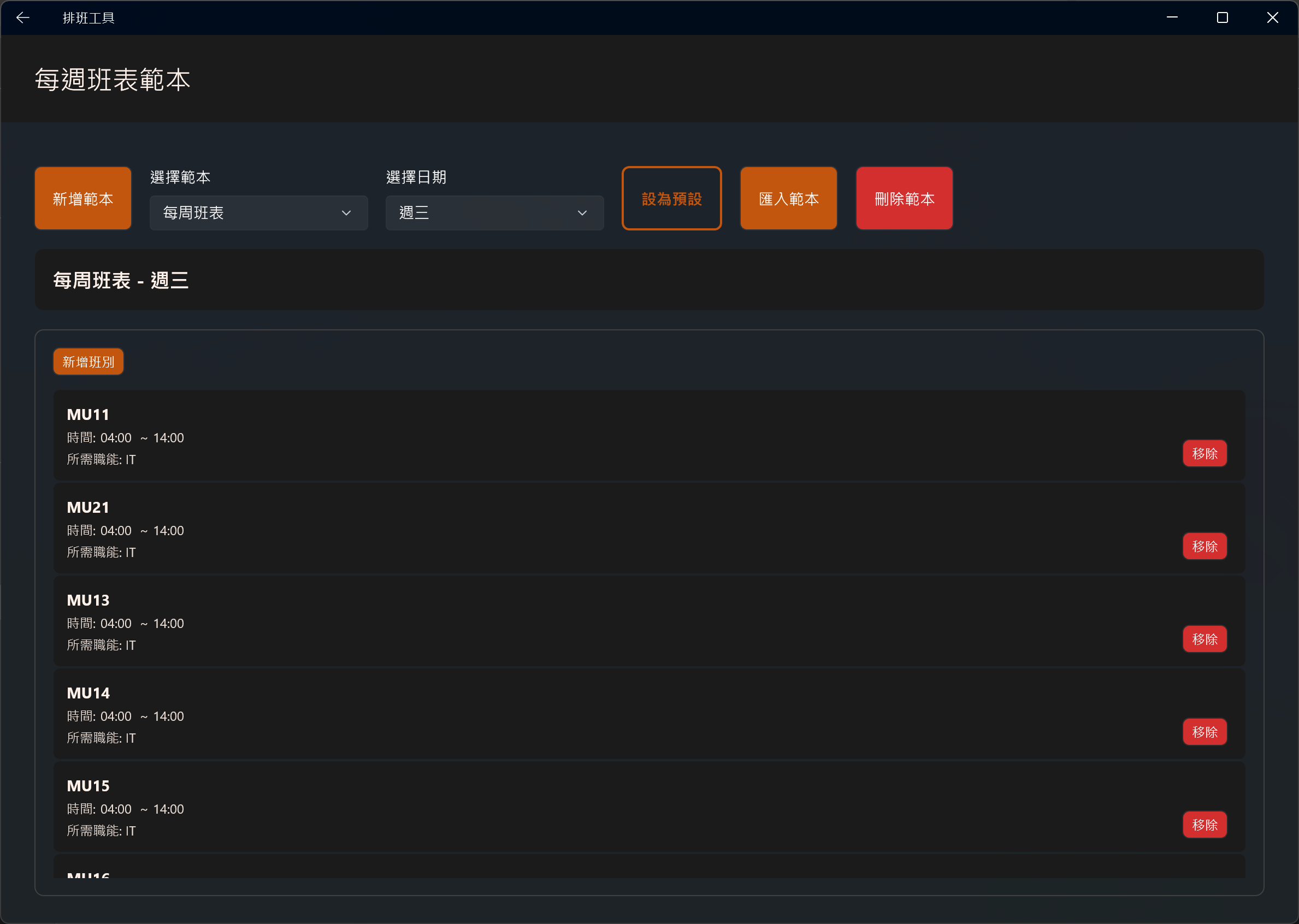Minimize the 排班工具 window
The image size is (1299, 924).
[x=1172, y=17]
